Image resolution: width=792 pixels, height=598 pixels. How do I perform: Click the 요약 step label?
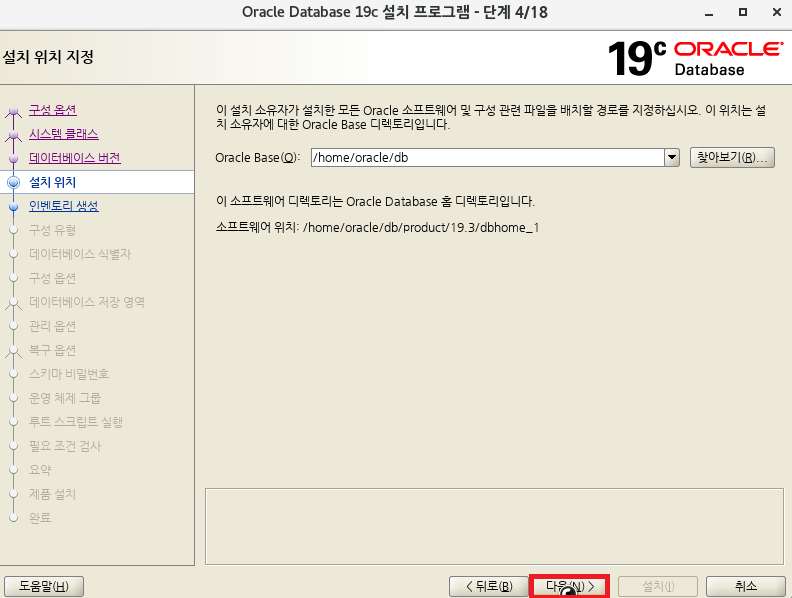(40, 470)
